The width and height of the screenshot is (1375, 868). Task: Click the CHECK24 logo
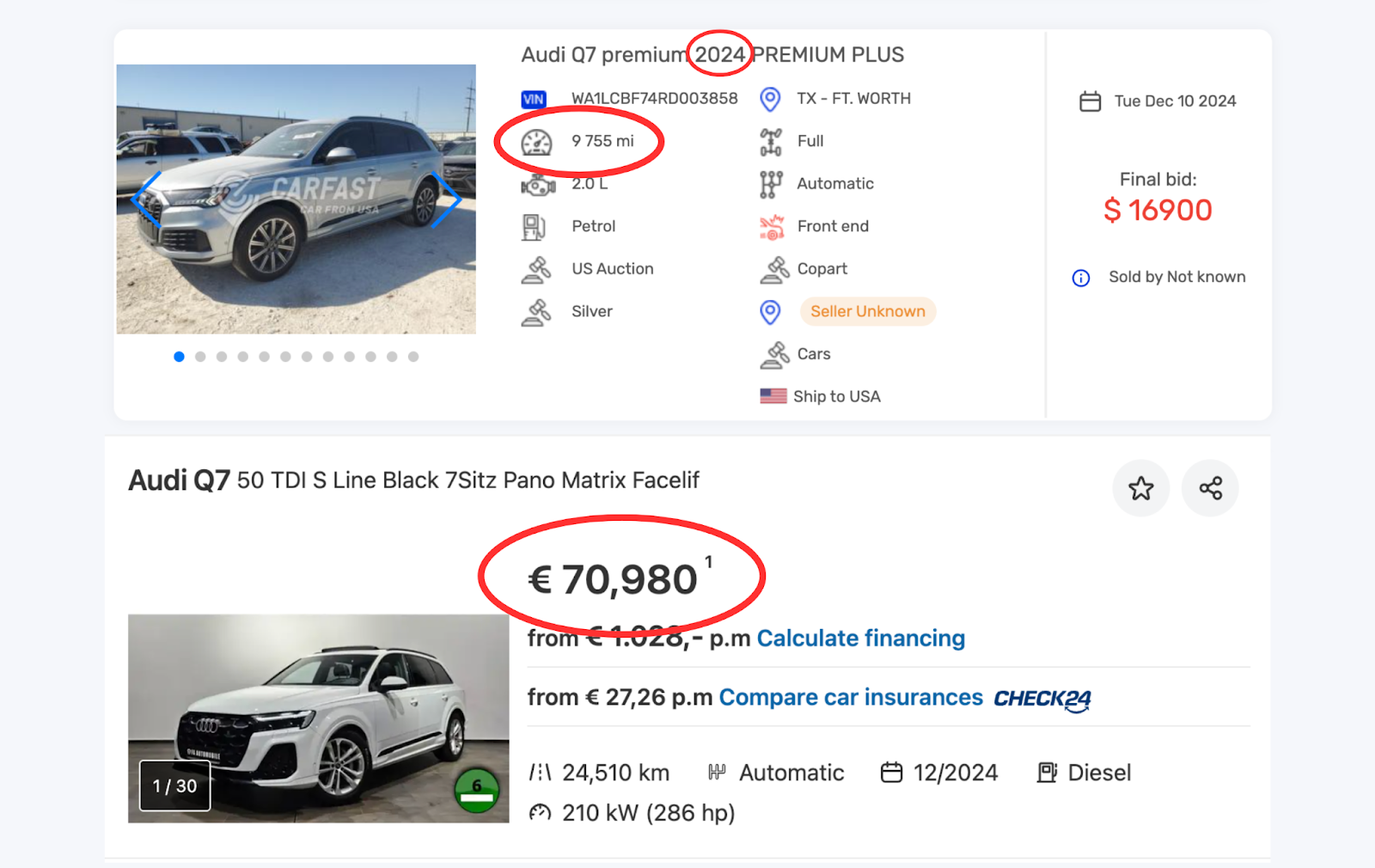click(x=1042, y=700)
